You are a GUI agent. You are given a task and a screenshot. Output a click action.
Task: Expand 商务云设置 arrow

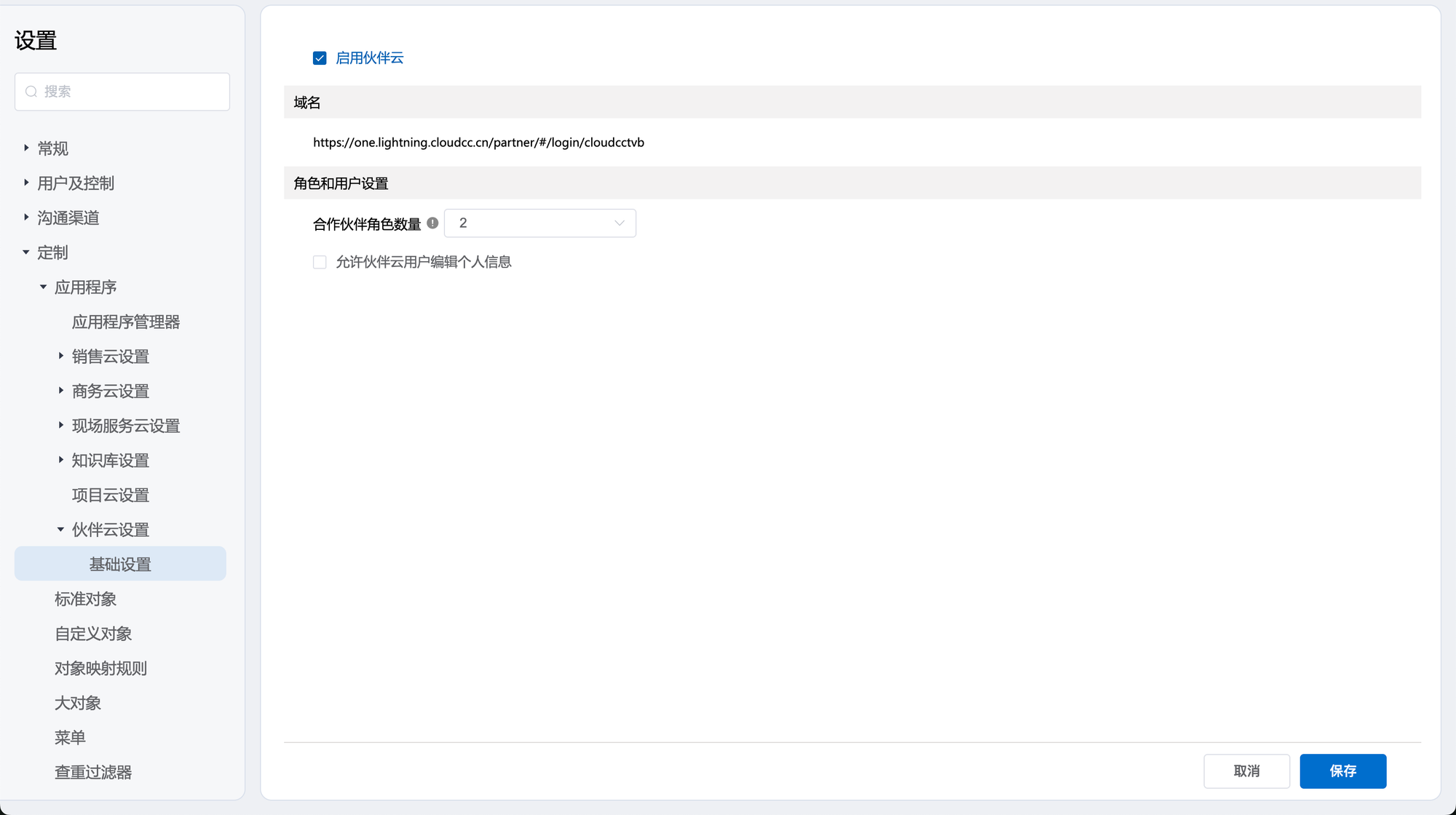[61, 391]
